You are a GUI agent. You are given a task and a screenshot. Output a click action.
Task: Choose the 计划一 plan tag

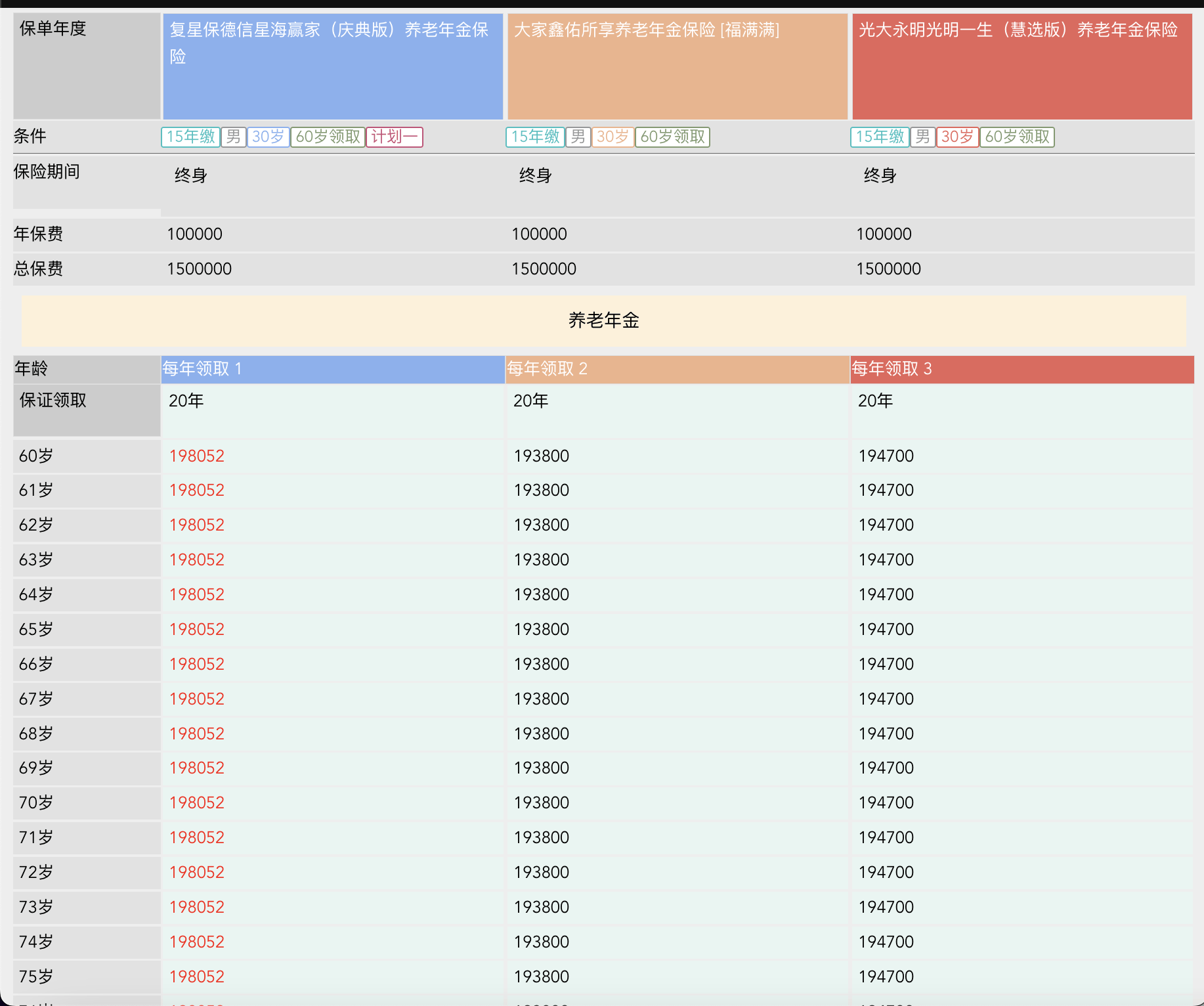[395, 137]
